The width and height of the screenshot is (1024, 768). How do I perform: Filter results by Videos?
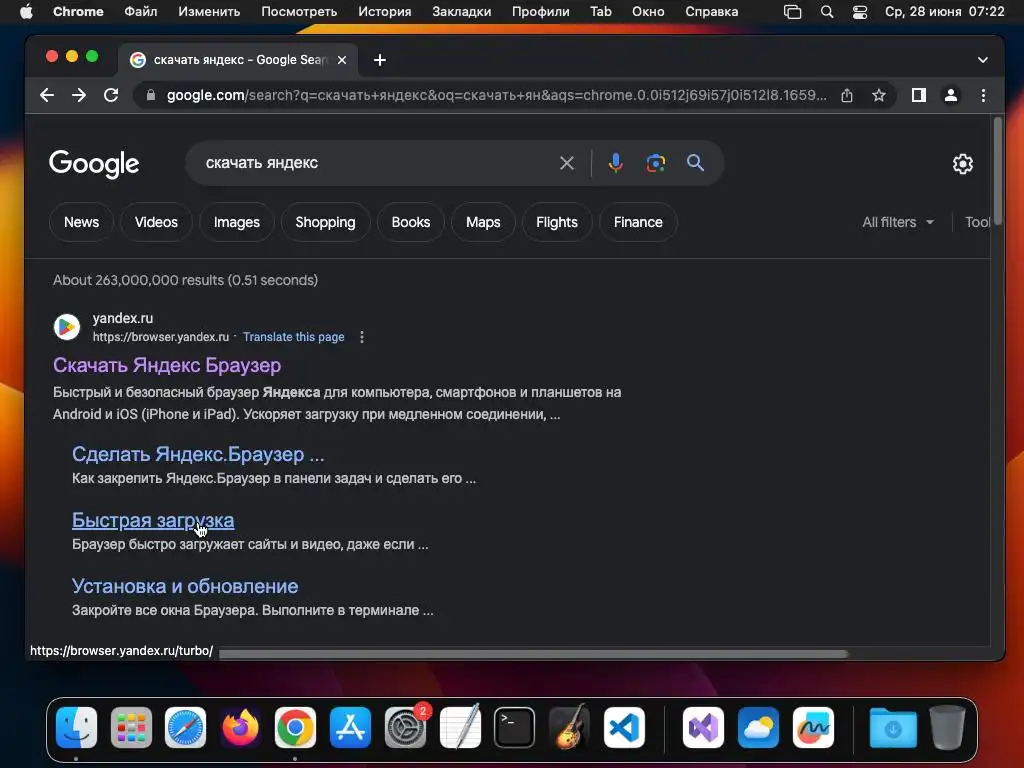[156, 223]
